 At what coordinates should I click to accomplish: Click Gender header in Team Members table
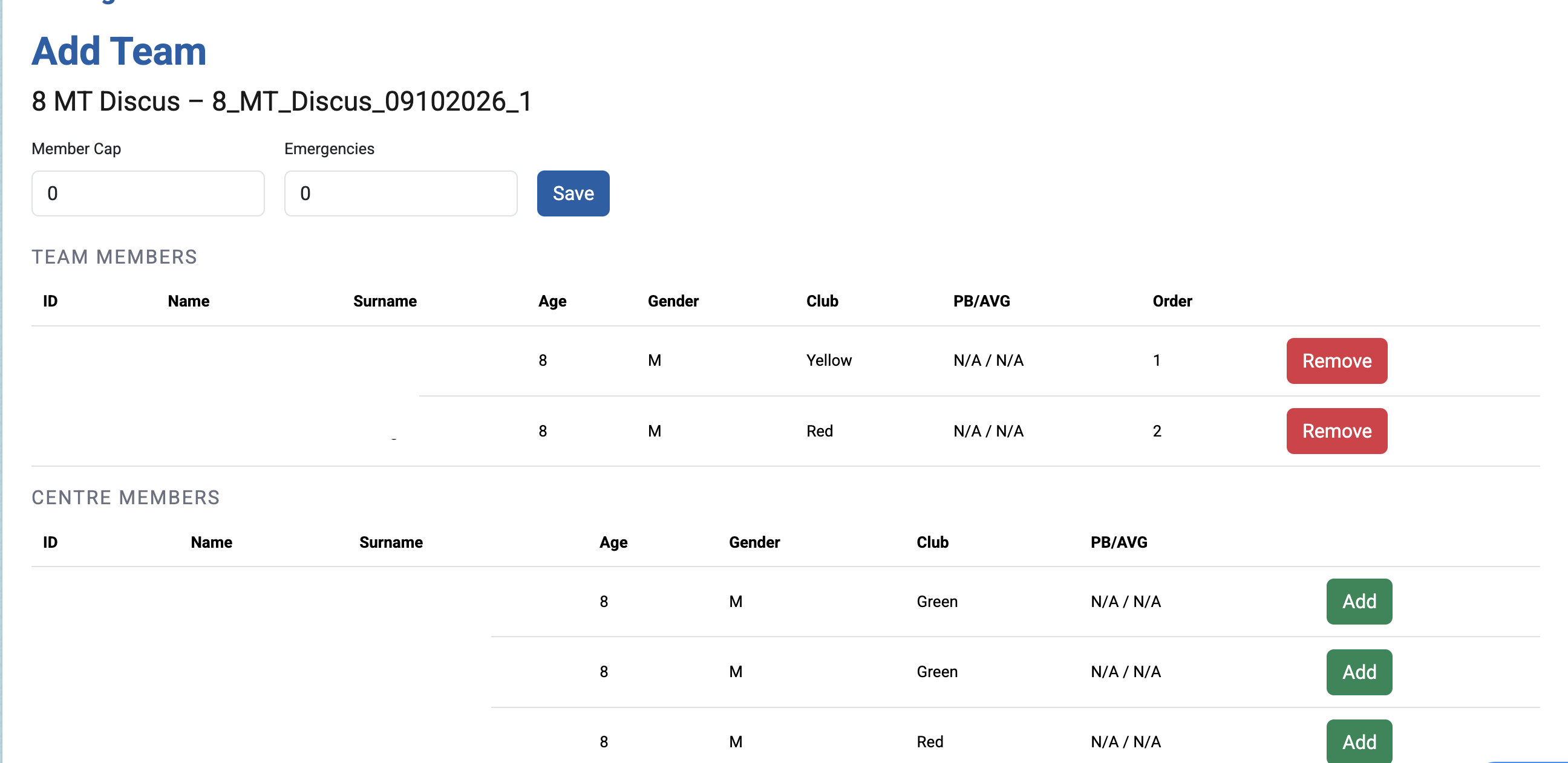pos(673,301)
